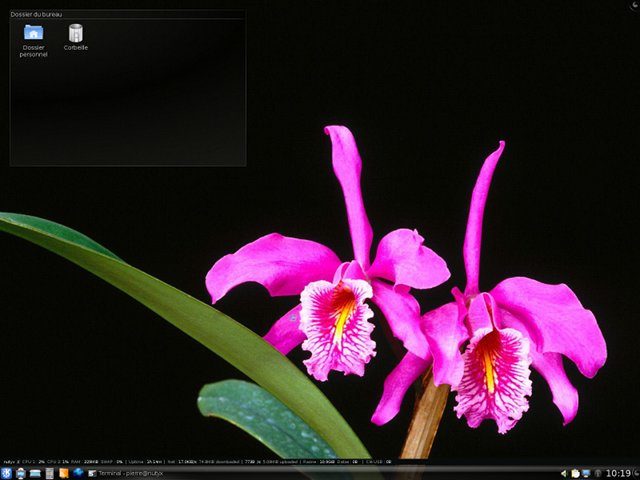Click the Dossier du bureau widget title
Screen dimensions: 640x480
click(x=36, y=14)
